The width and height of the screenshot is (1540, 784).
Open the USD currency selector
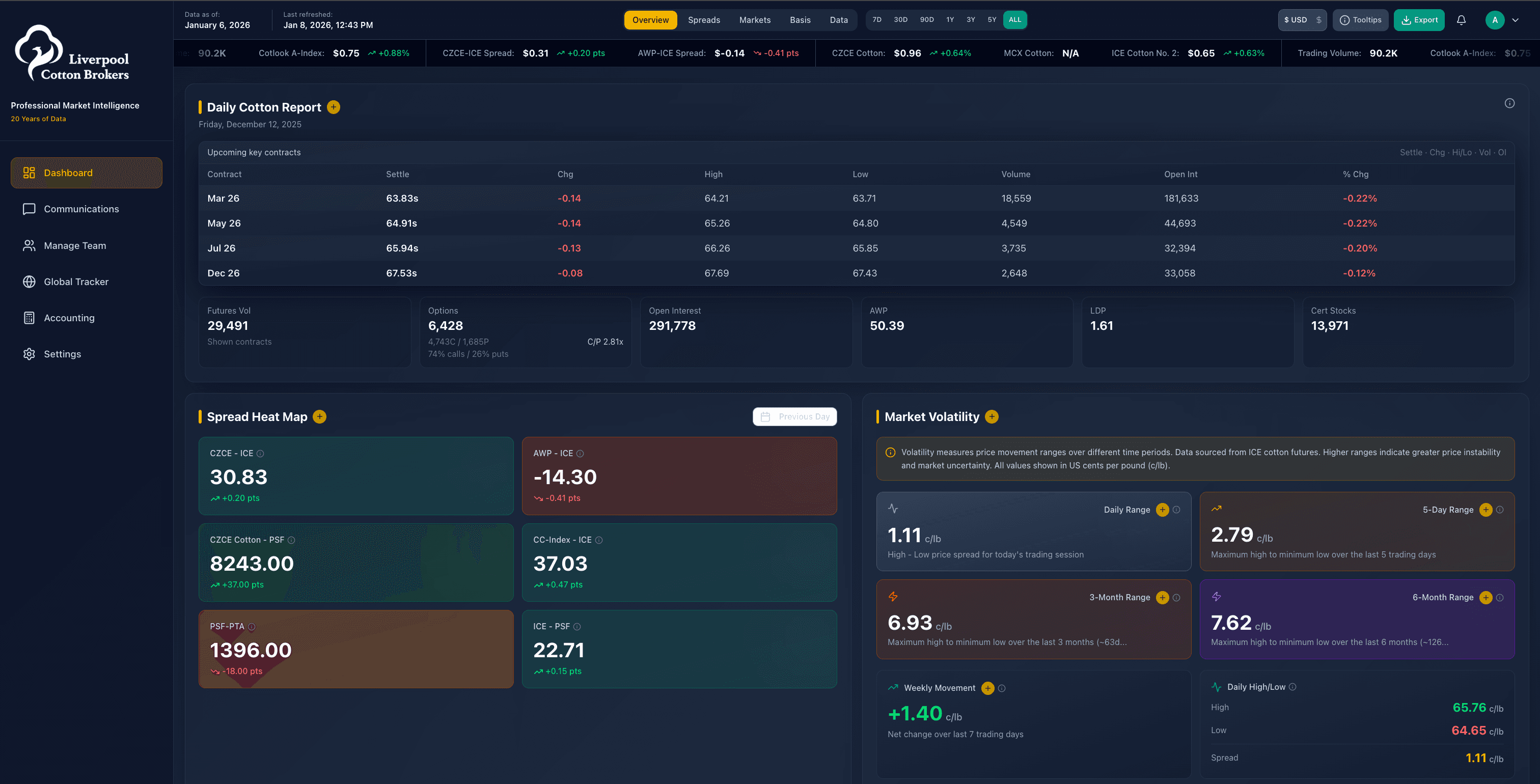coord(1302,20)
